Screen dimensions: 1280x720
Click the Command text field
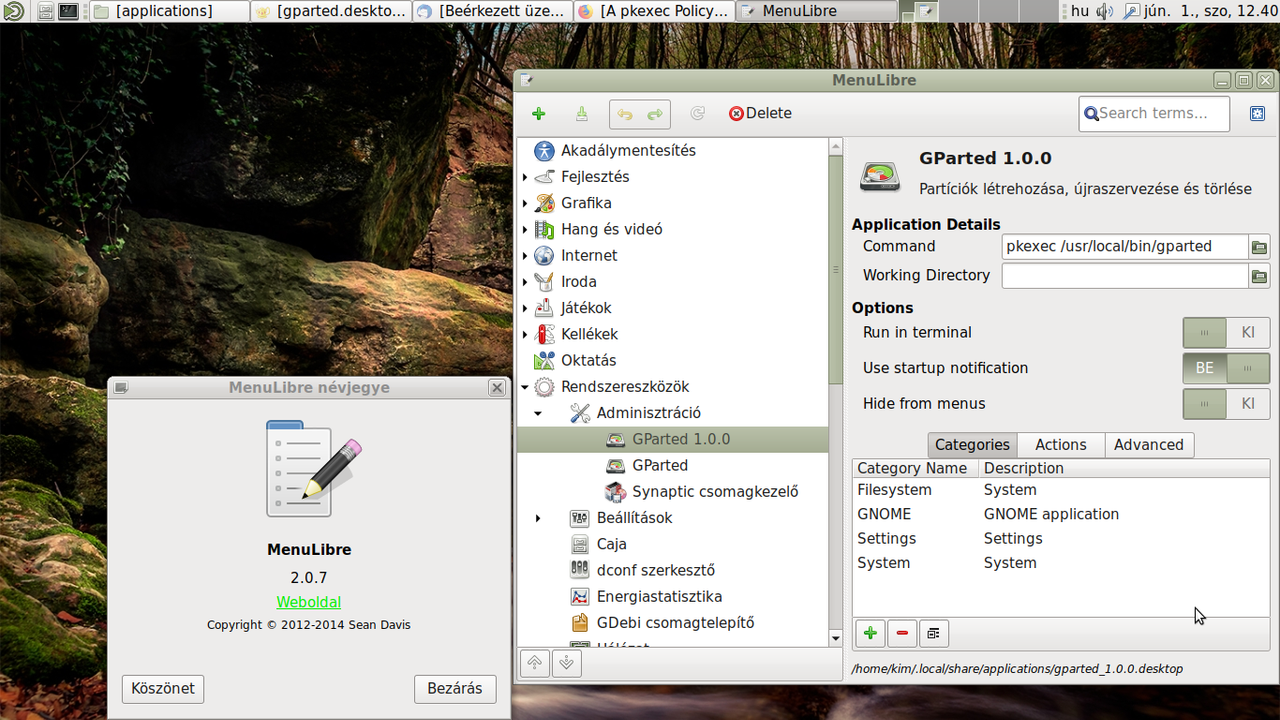point(1125,247)
